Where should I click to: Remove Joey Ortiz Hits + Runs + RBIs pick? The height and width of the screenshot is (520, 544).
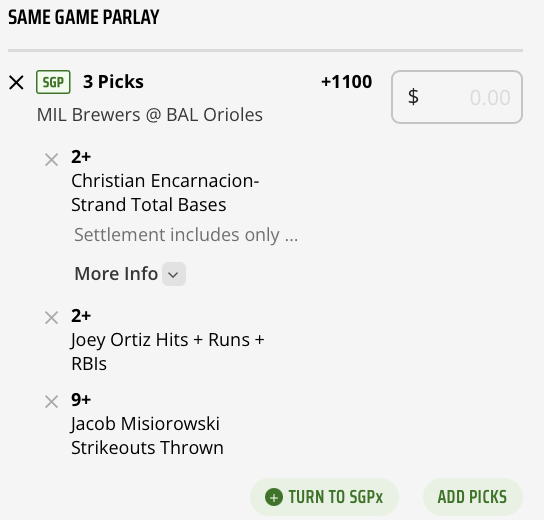coord(51,317)
